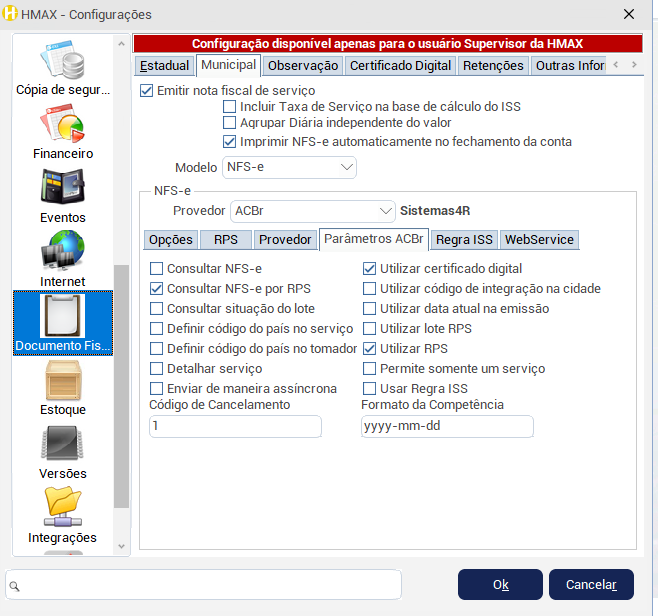Select the Financeiro sidebar icon

[63, 125]
